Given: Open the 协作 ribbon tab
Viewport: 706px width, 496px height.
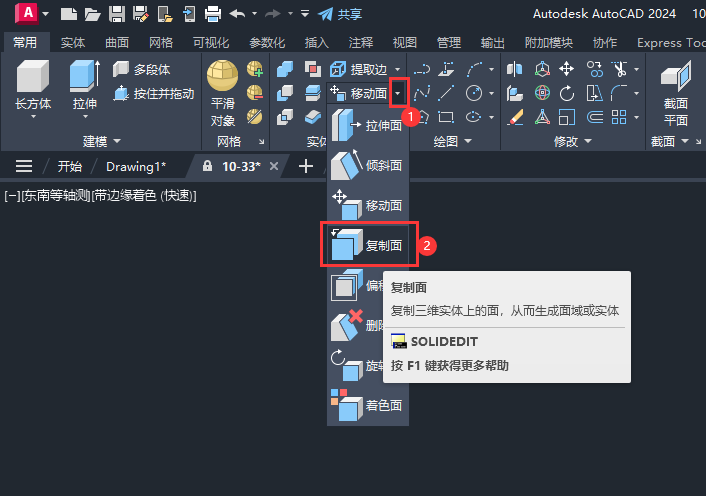Looking at the screenshot, I should [605, 42].
